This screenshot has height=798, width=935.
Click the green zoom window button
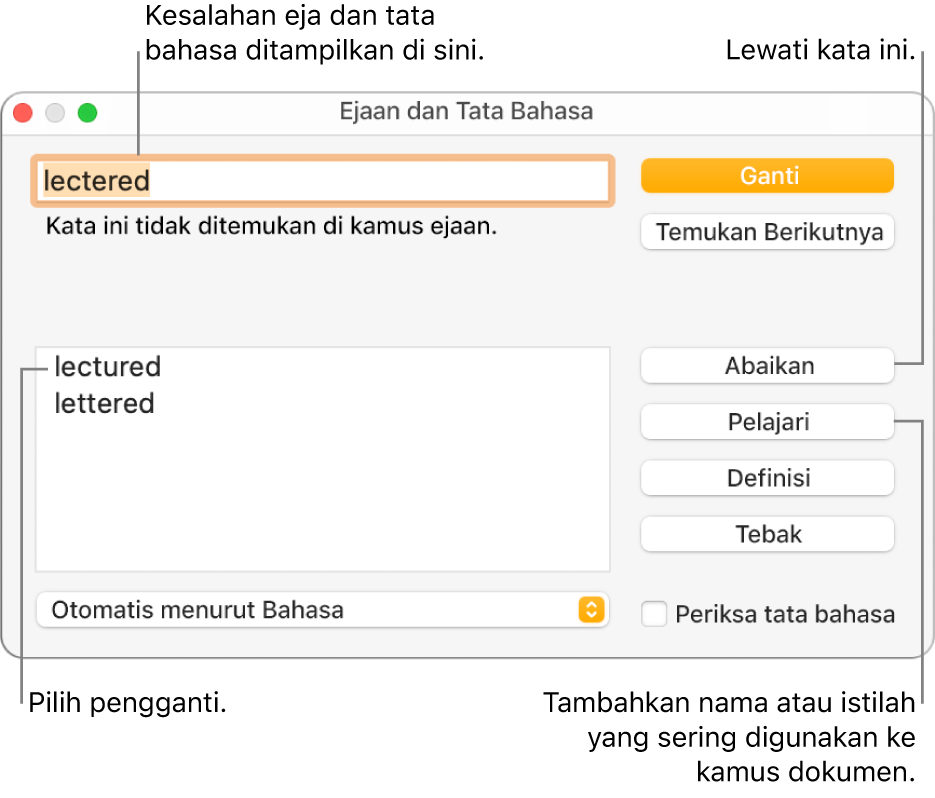[x=88, y=113]
